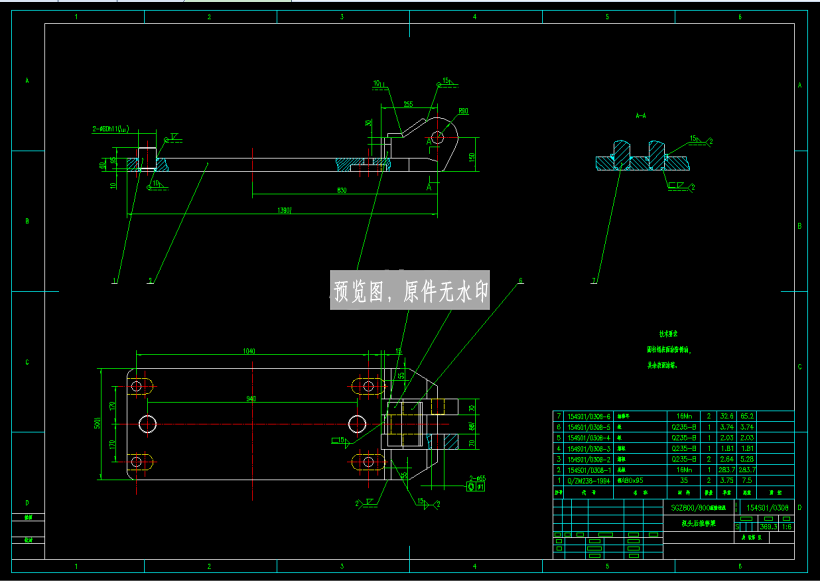Click part number 154S01/0308-6 in the parts list

click(x=589, y=416)
